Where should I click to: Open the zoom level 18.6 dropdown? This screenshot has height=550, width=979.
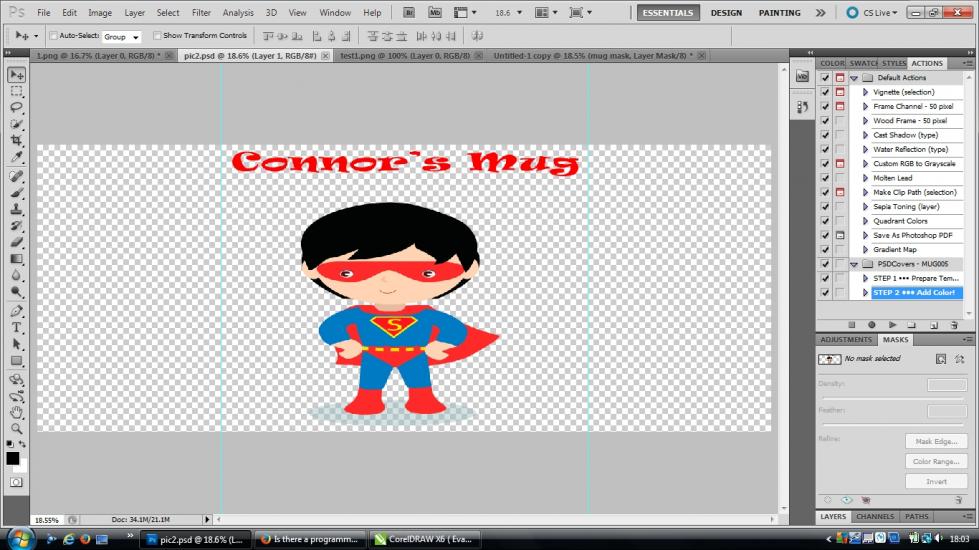(x=519, y=12)
